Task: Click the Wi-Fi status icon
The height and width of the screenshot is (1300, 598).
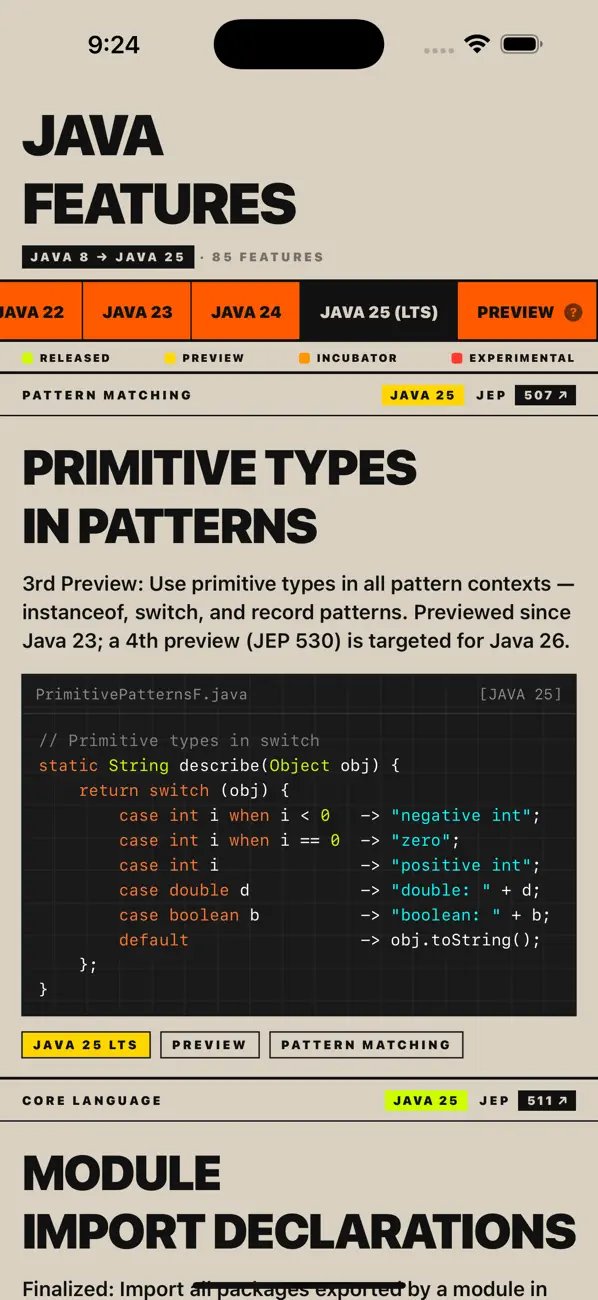Action: point(477,44)
